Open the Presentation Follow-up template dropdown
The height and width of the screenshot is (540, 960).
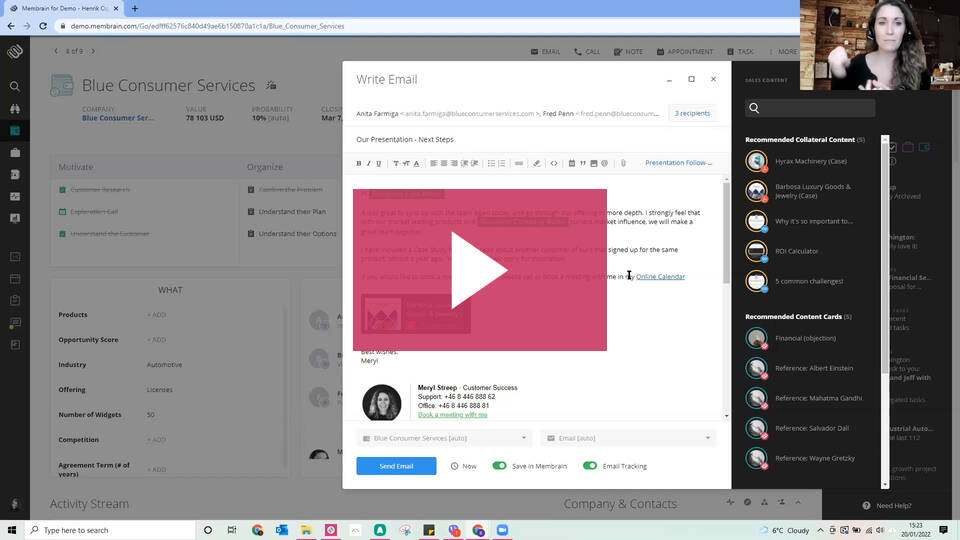[x=678, y=163]
